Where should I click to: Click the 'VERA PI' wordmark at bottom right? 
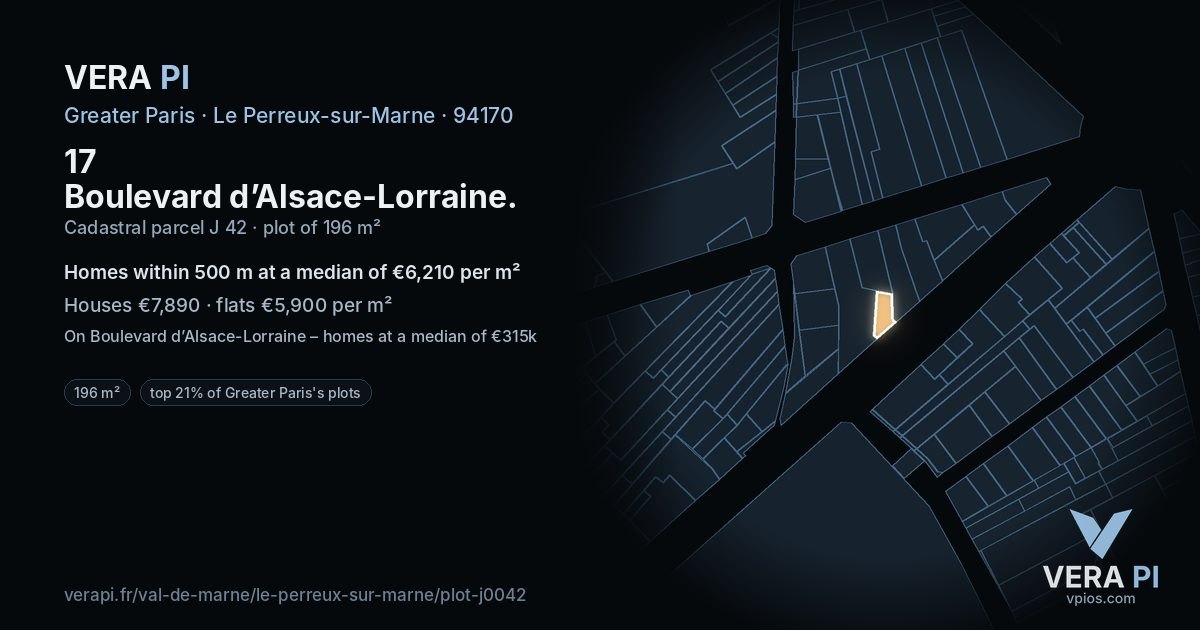pyautogui.click(x=1100, y=576)
